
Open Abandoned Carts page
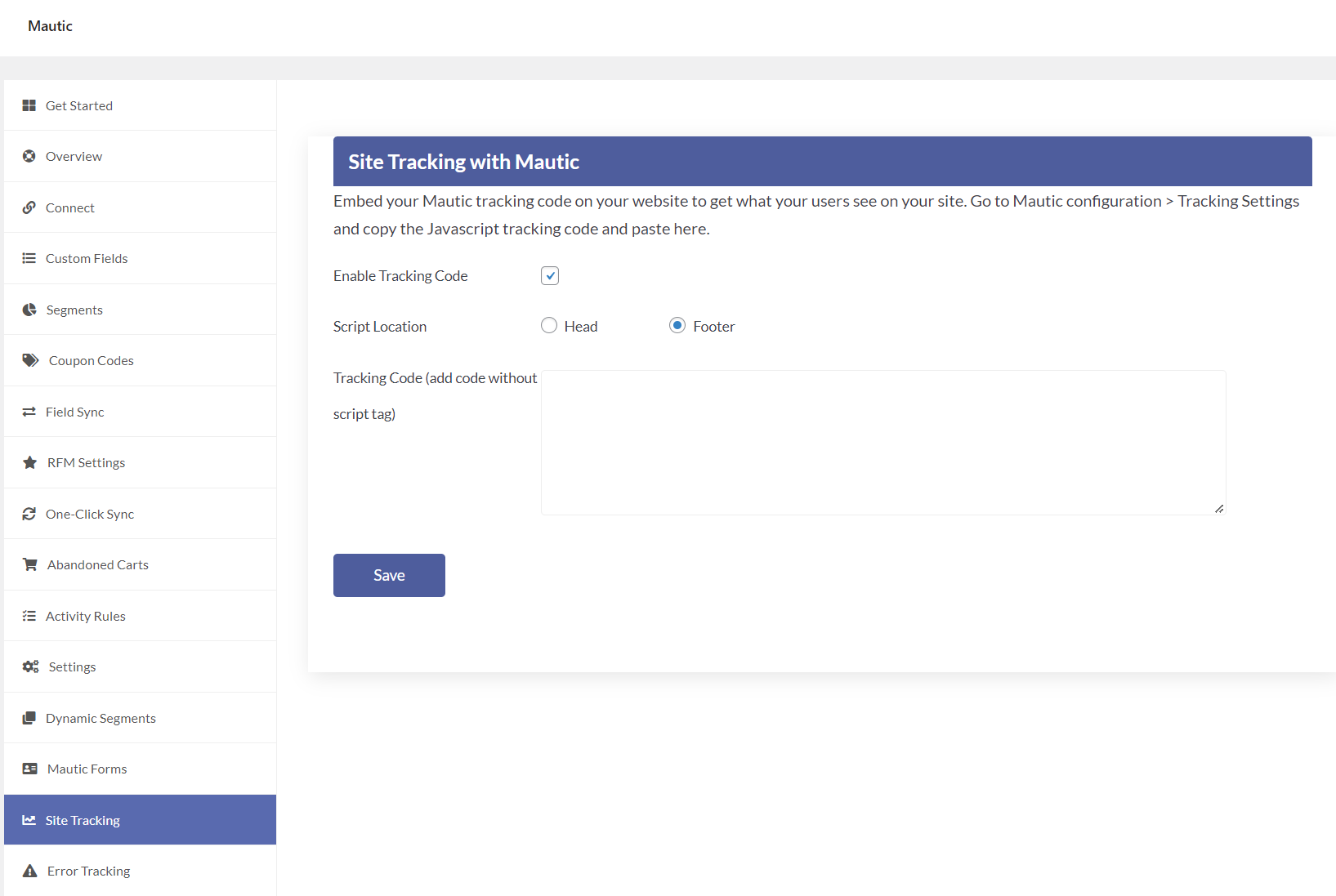pos(141,564)
